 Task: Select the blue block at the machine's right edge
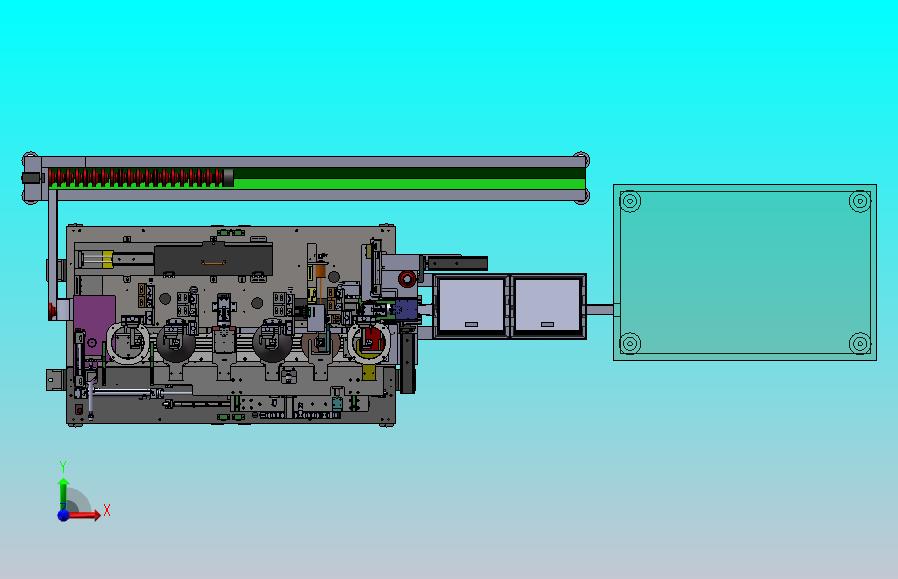click(405, 309)
